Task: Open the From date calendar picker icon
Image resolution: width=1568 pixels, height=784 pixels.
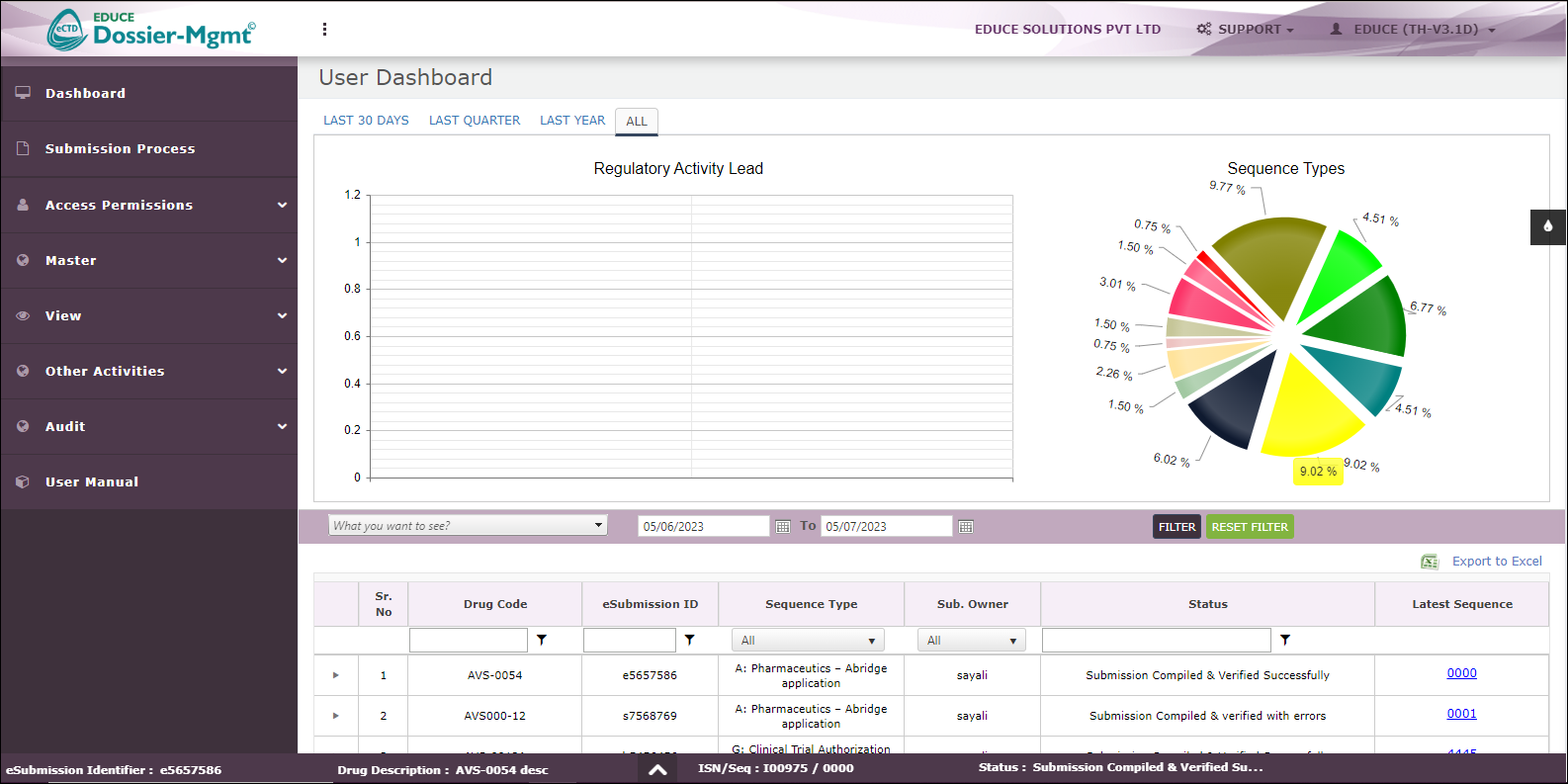Action: 783,527
